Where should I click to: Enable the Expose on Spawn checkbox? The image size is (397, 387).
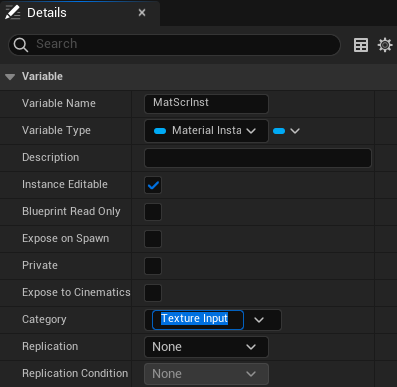point(153,239)
